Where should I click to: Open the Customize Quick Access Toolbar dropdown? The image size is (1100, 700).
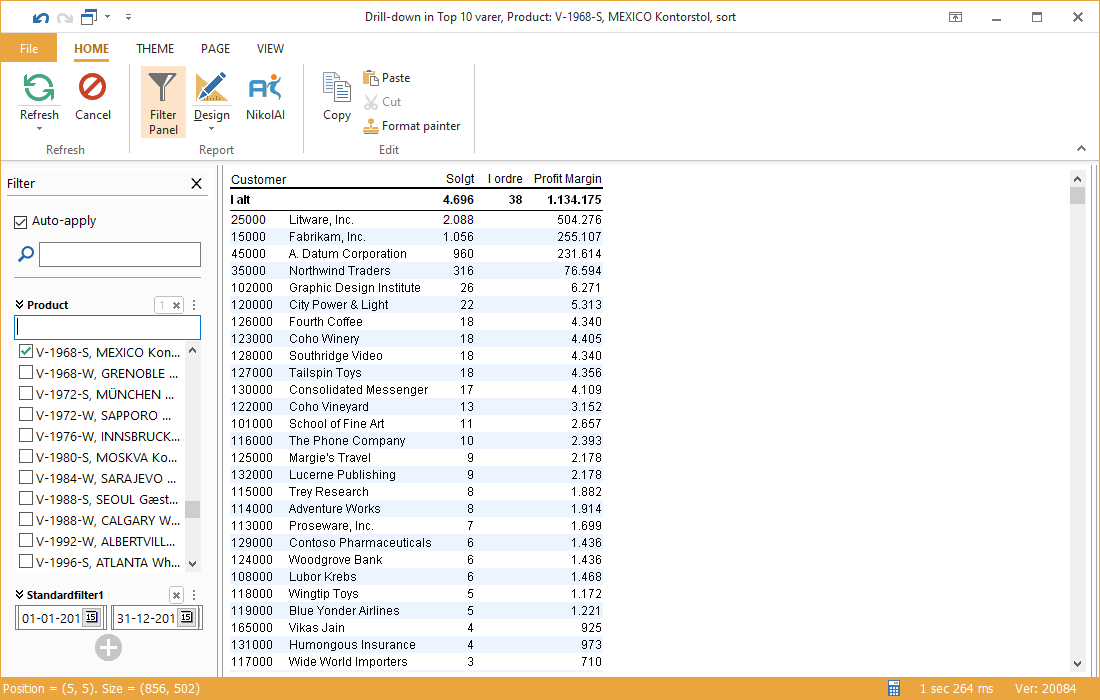tap(128, 17)
